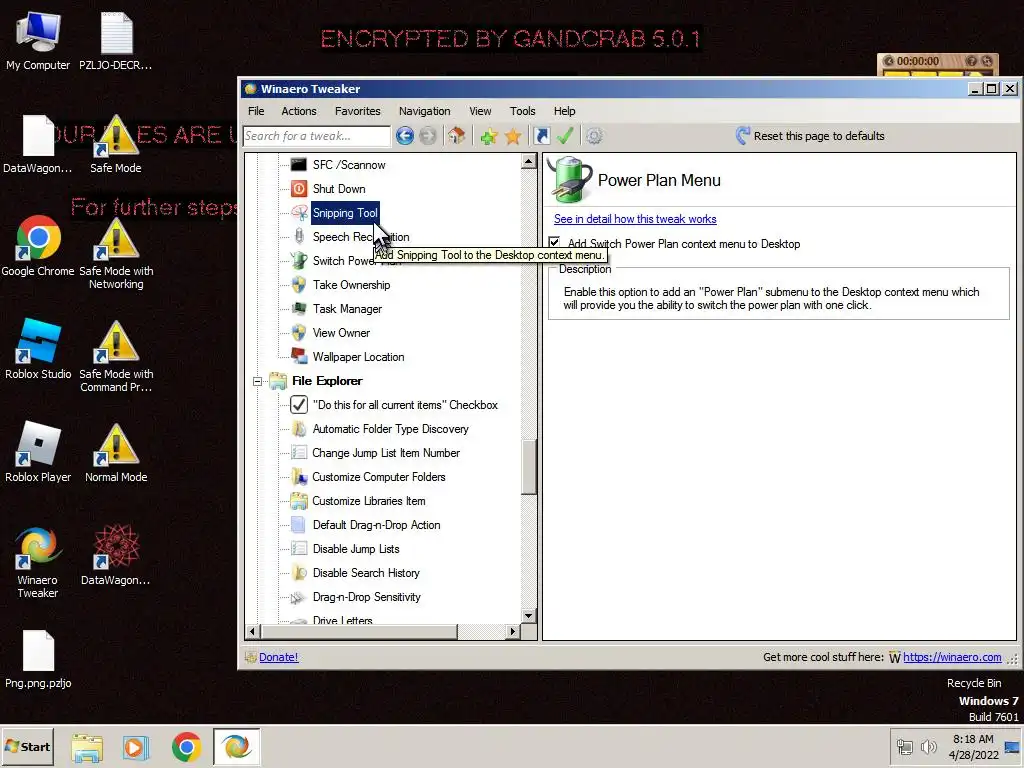The width and height of the screenshot is (1024, 768).
Task: Open Windows Media Player from taskbar
Action: (136, 746)
